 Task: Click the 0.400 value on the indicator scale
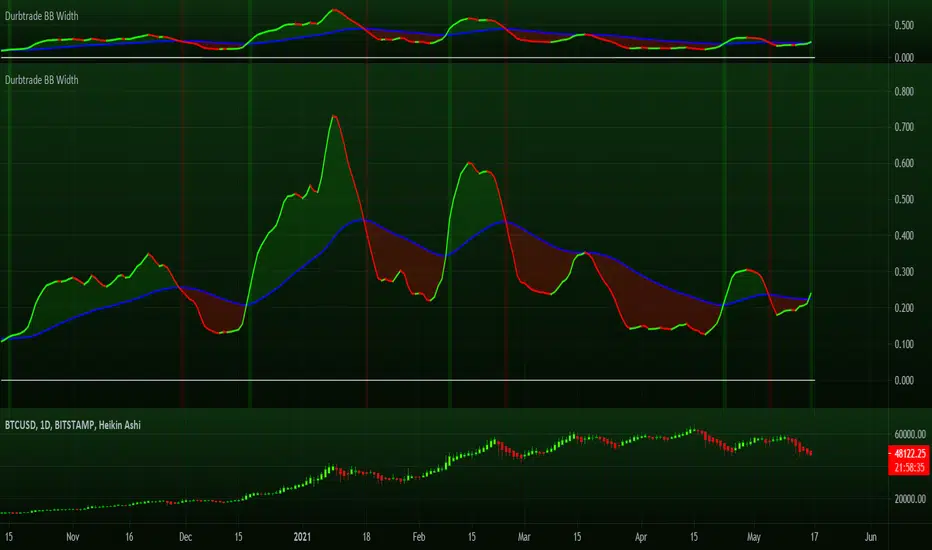tap(904, 236)
